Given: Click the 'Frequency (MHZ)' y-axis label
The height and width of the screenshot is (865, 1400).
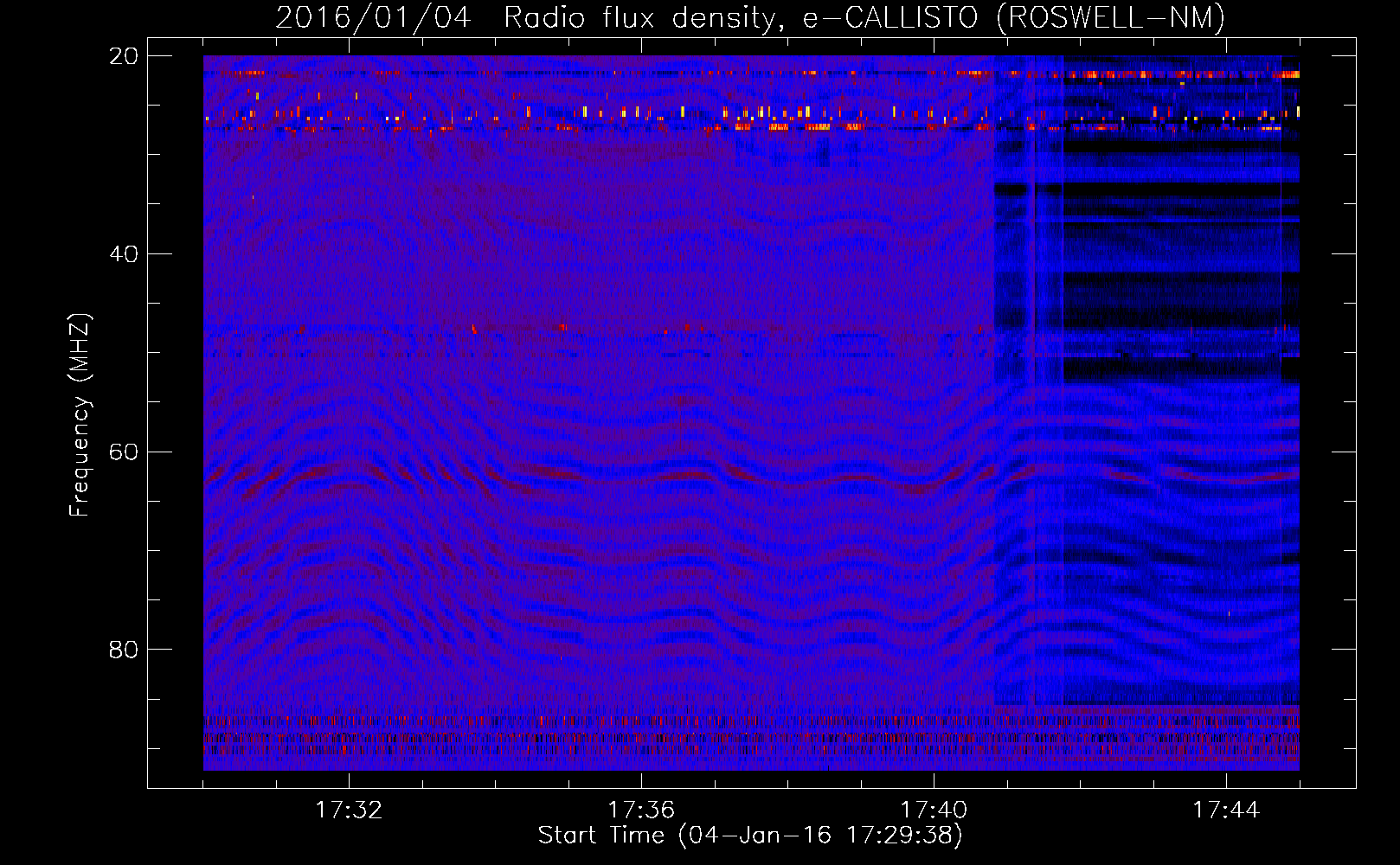Looking at the screenshot, I should tap(80, 415).
